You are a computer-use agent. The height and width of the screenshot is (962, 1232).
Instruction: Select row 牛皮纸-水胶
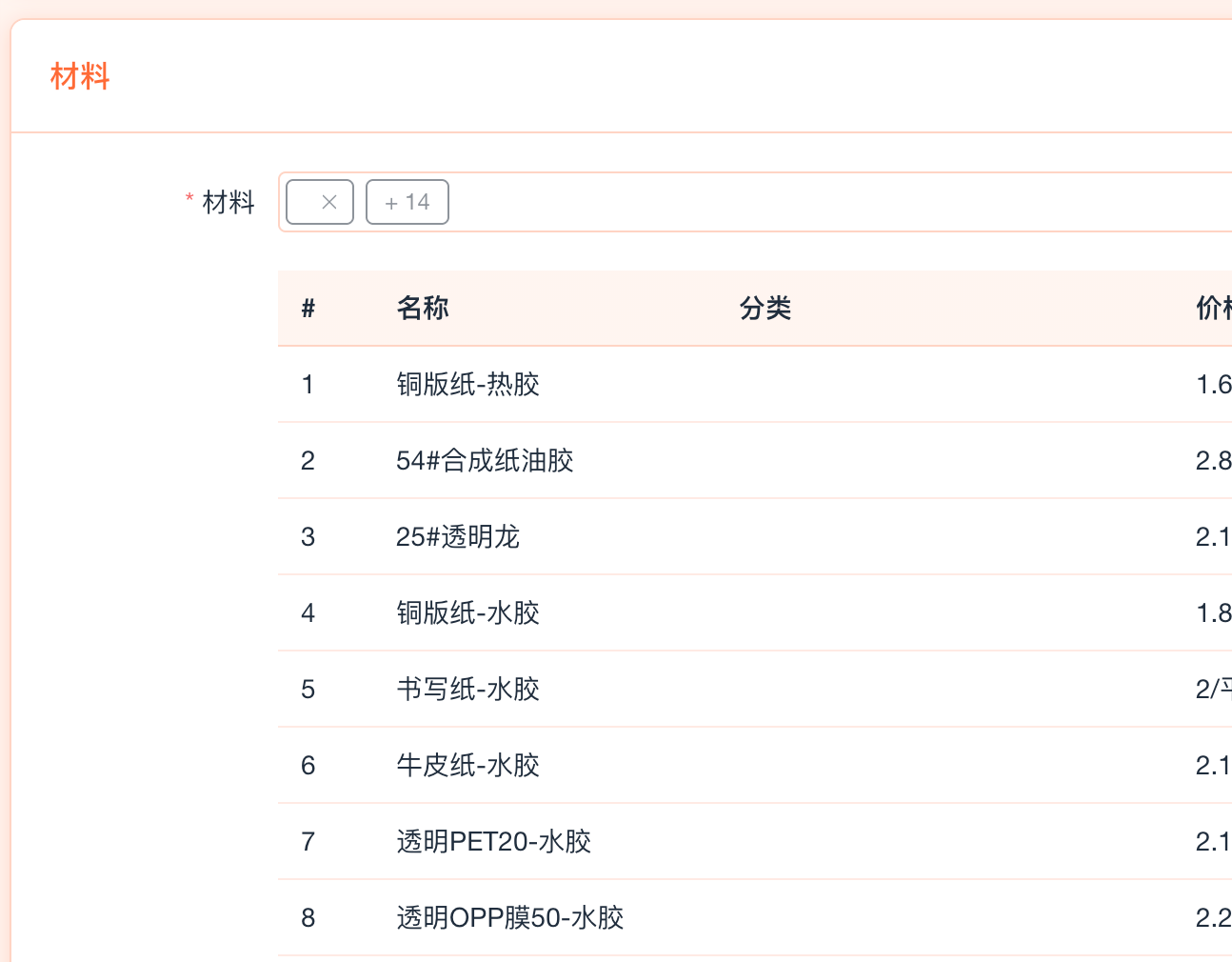(x=468, y=765)
